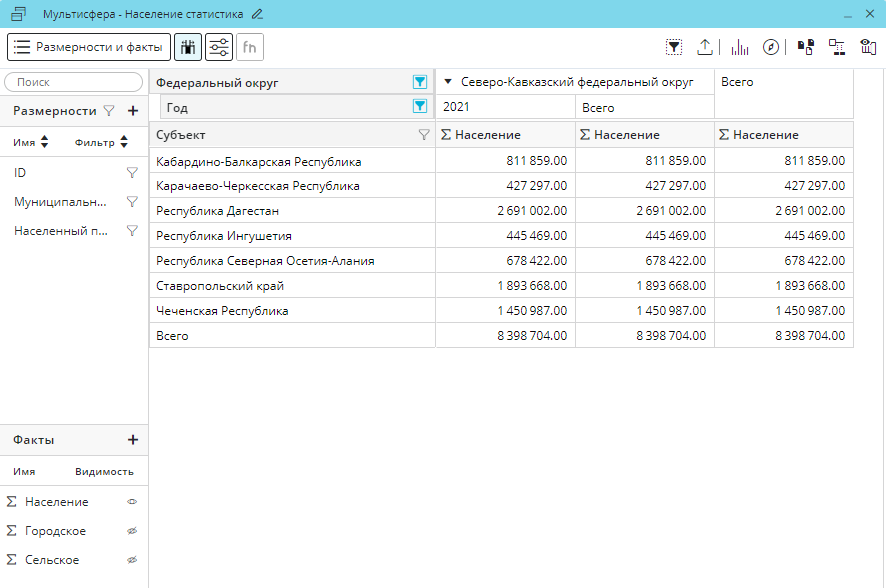The width and height of the screenshot is (886, 588).
Task: Open the Год filter dropdown
Action: point(420,107)
